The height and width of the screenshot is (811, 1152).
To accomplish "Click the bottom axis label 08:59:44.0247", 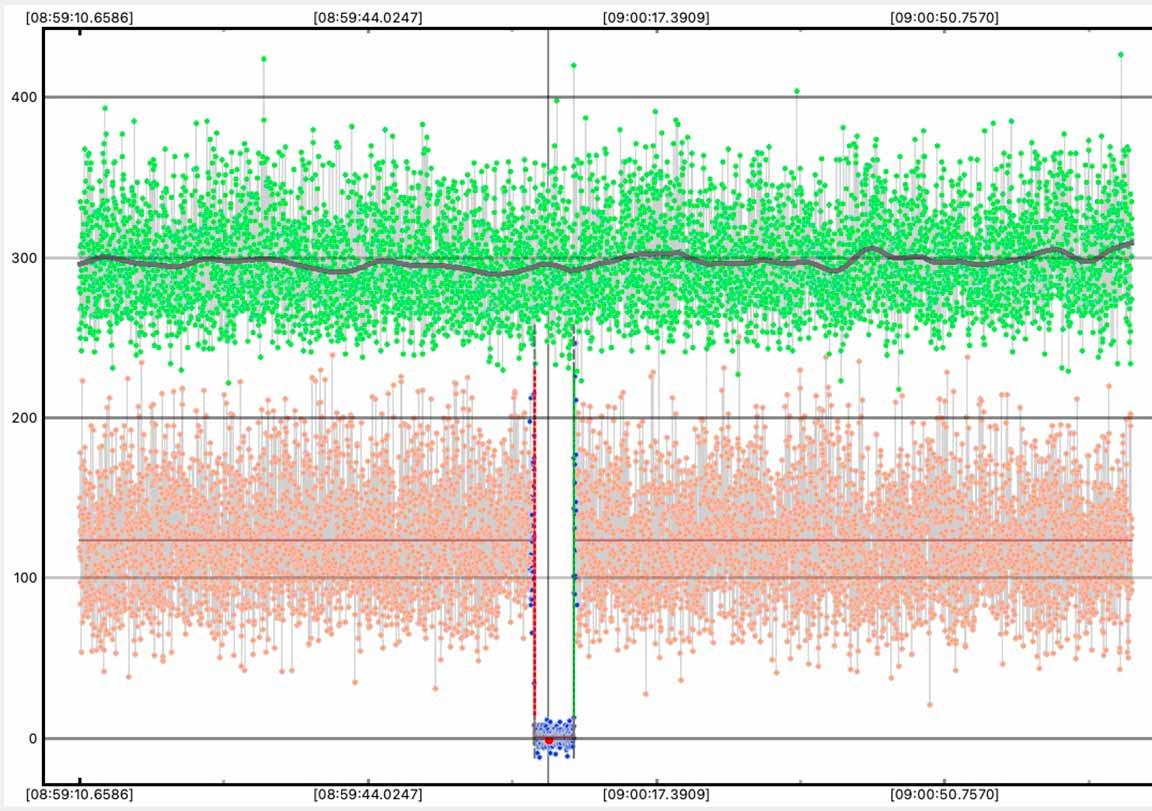I will [367, 794].
